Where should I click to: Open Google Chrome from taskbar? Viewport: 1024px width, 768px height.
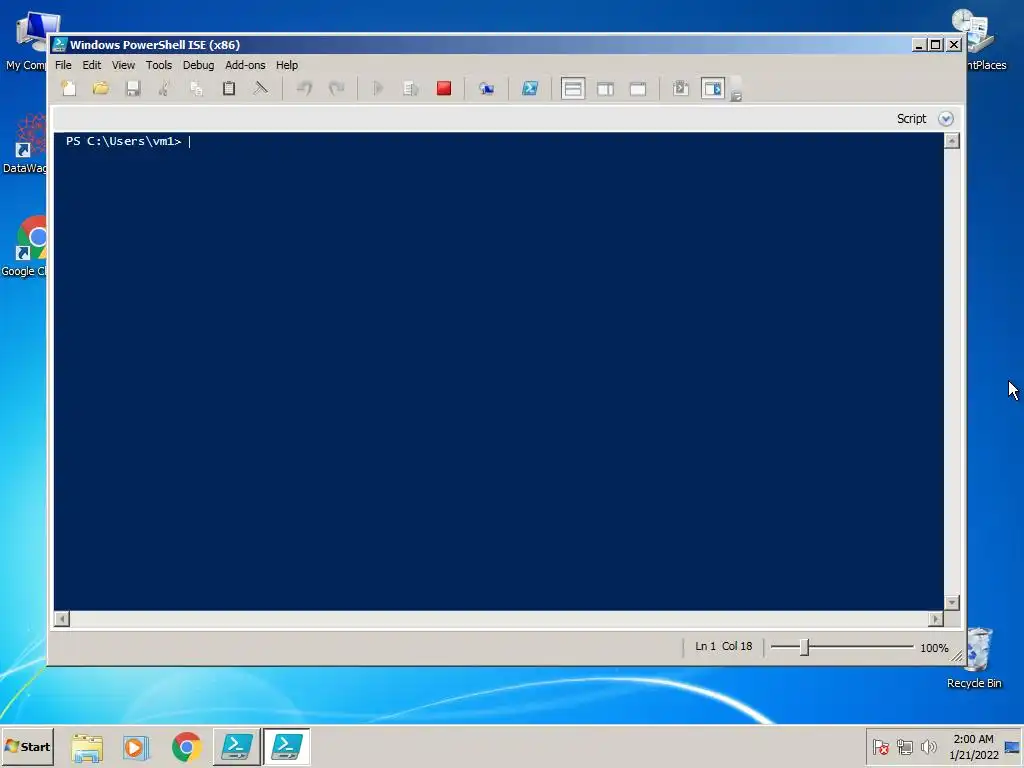[x=187, y=747]
